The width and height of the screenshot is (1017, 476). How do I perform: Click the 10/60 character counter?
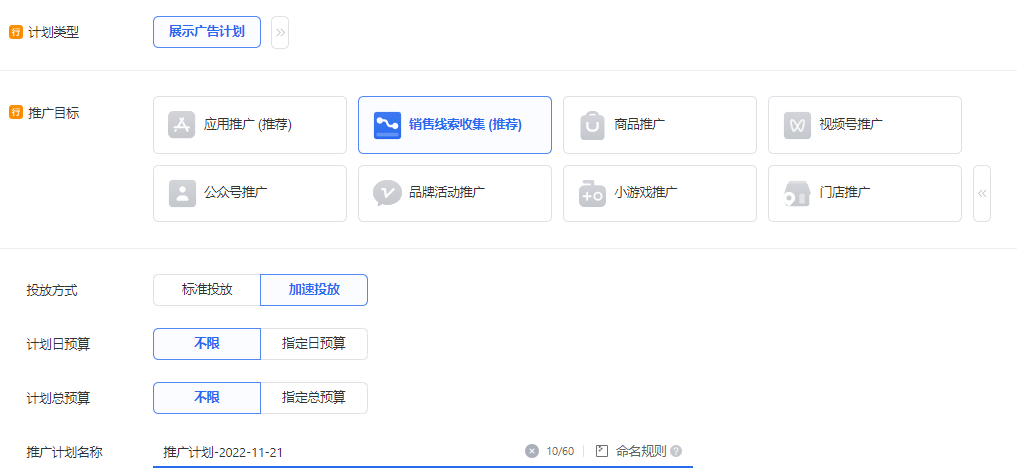click(x=560, y=451)
